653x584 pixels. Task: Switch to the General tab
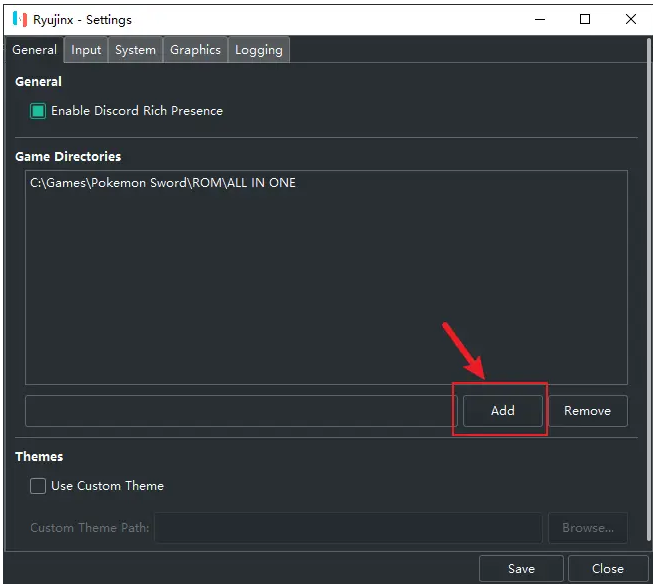point(34,50)
